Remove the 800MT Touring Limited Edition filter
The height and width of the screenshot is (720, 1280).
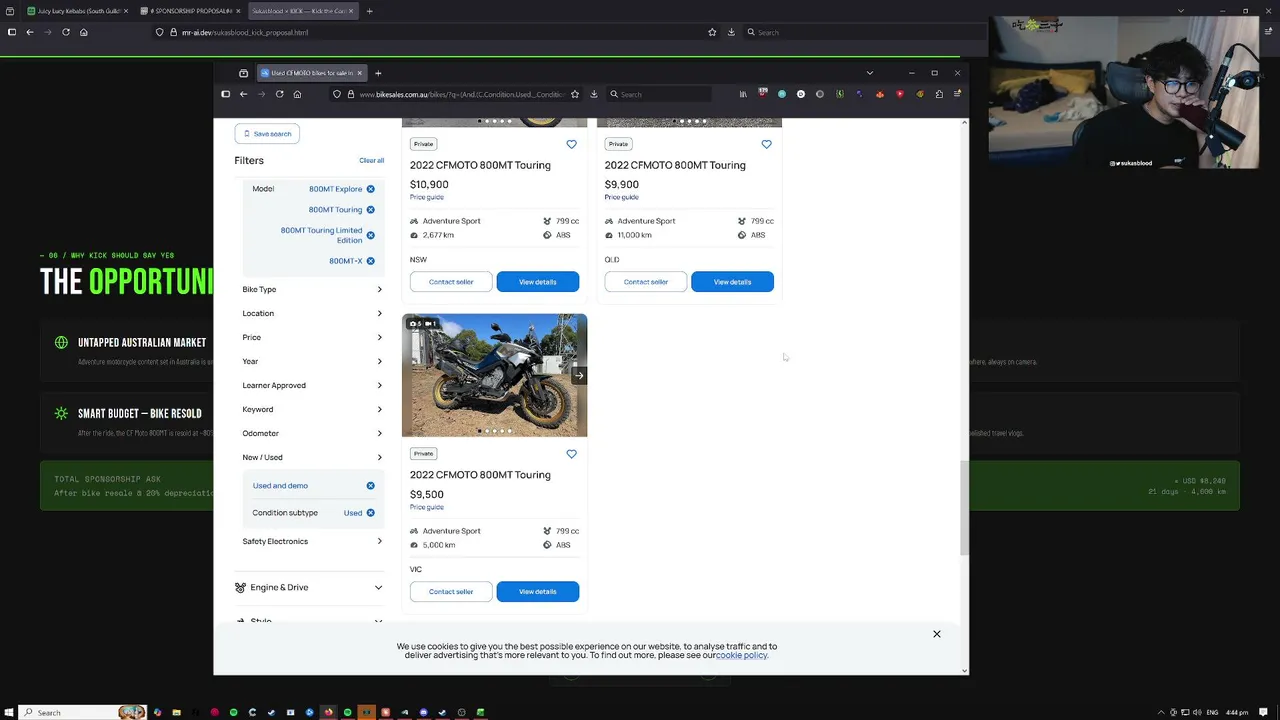click(x=370, y=235)
